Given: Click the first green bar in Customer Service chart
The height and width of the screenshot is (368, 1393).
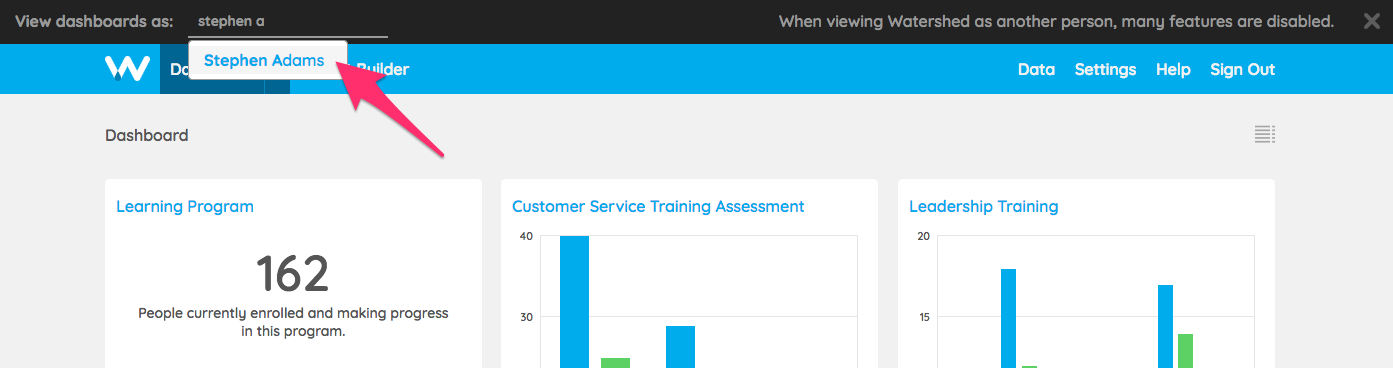Looking at the screenshot, I should coord(615,363).
